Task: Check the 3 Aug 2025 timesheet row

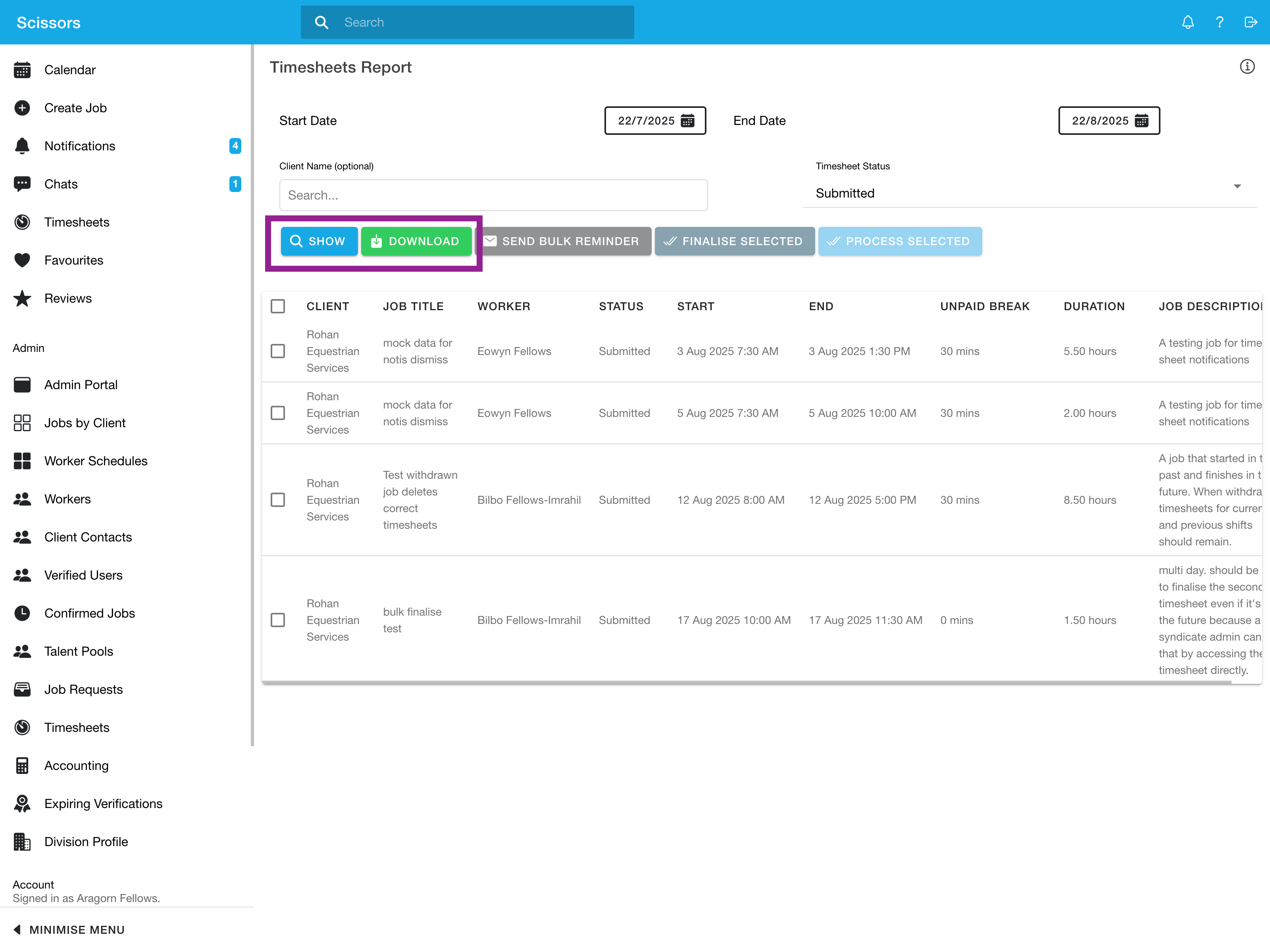Action: (x=278, y=351)
